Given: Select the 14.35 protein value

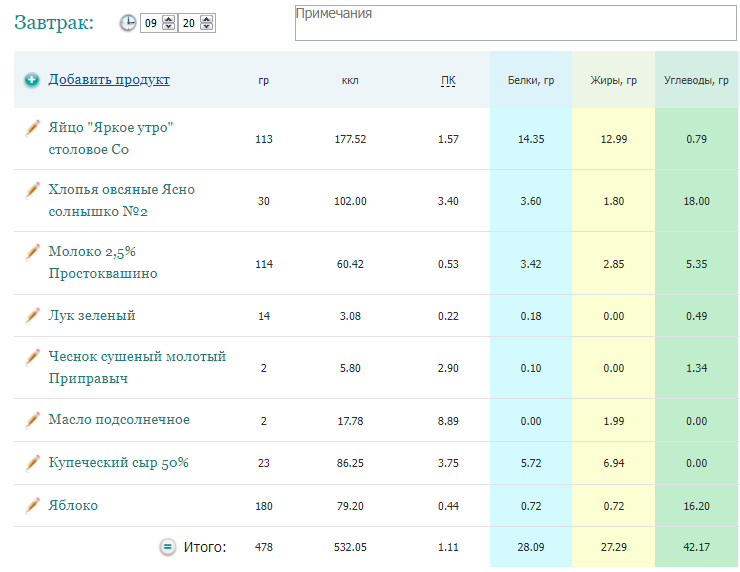Looking at the screenshot, I should tap(531, 139).
